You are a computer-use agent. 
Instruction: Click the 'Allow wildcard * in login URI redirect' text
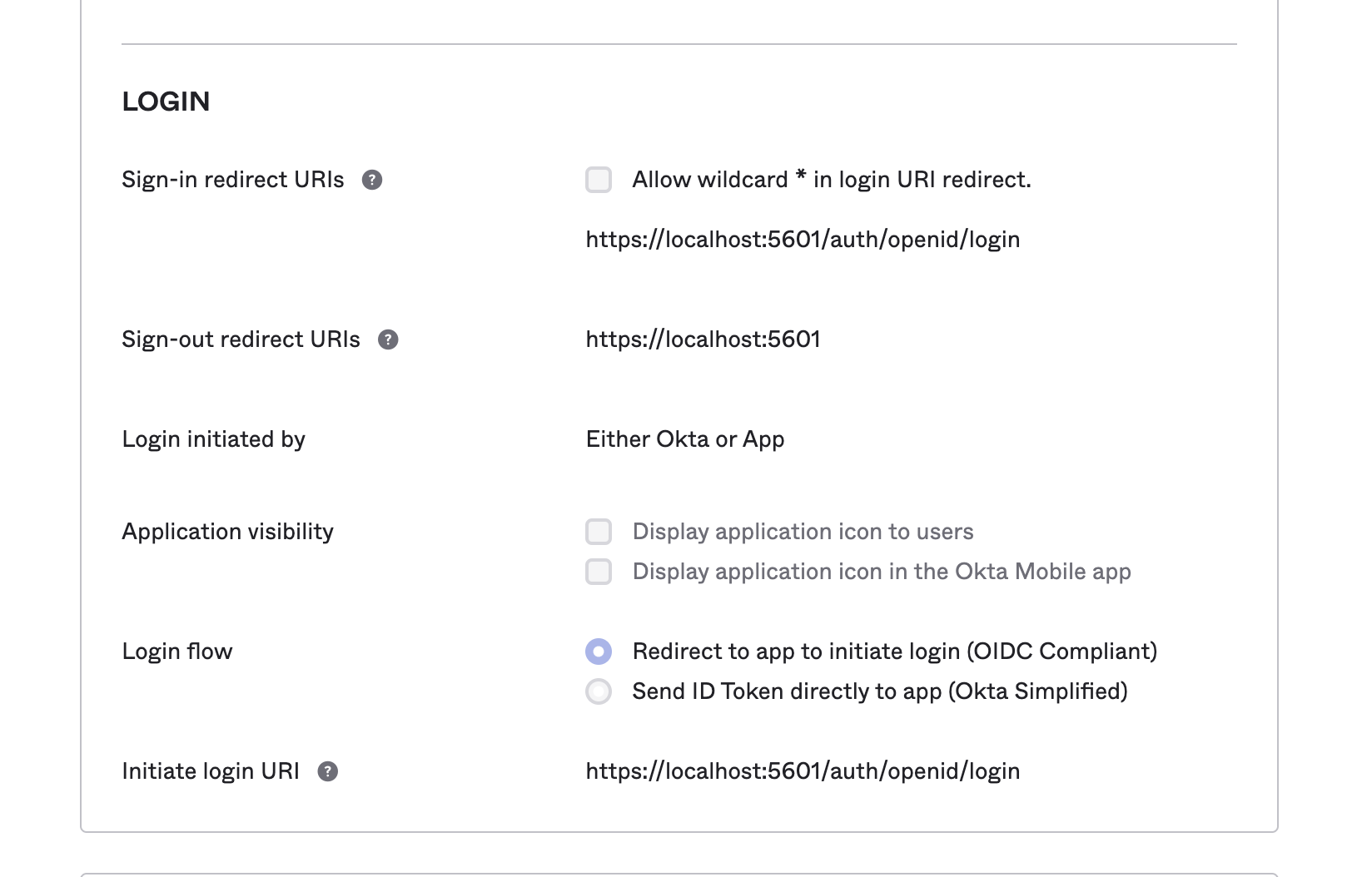coord(831,180)
